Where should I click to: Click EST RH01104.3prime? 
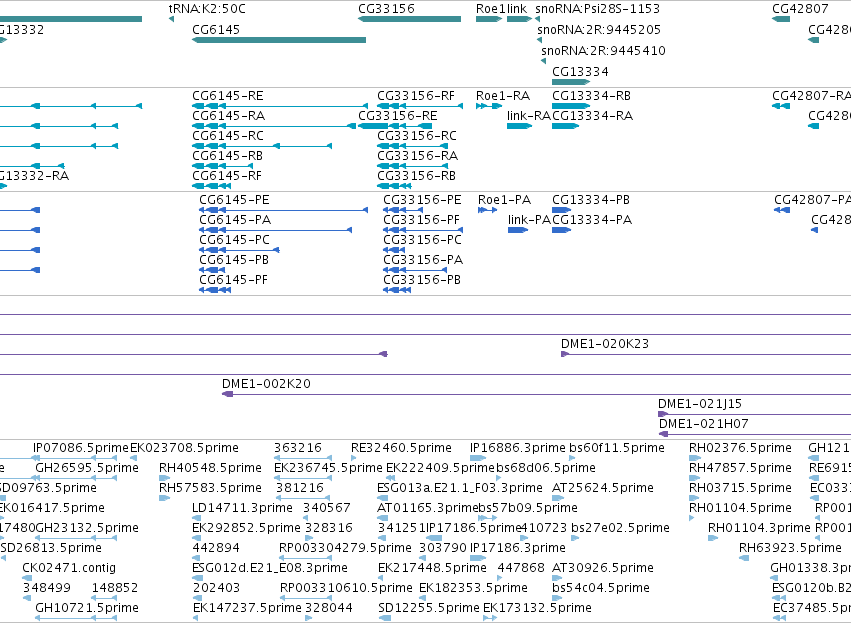(x=759, y=528)
